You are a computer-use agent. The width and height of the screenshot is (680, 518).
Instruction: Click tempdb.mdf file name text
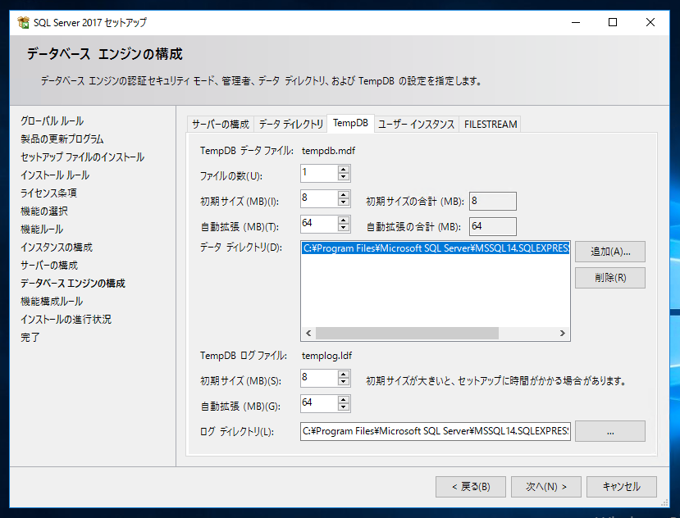click(x=328, y=151)
